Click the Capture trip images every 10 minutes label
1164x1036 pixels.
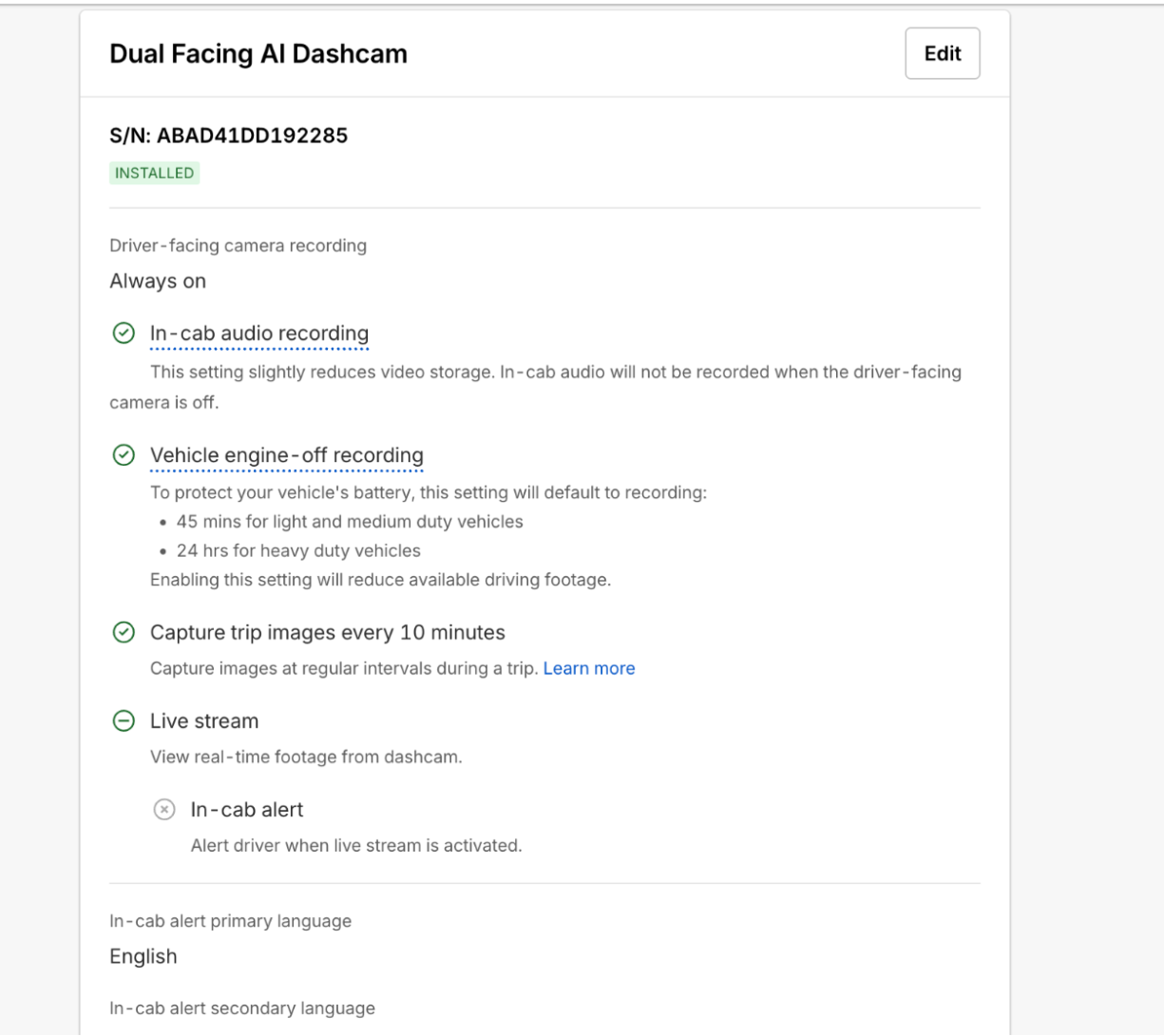pos(328,632)
